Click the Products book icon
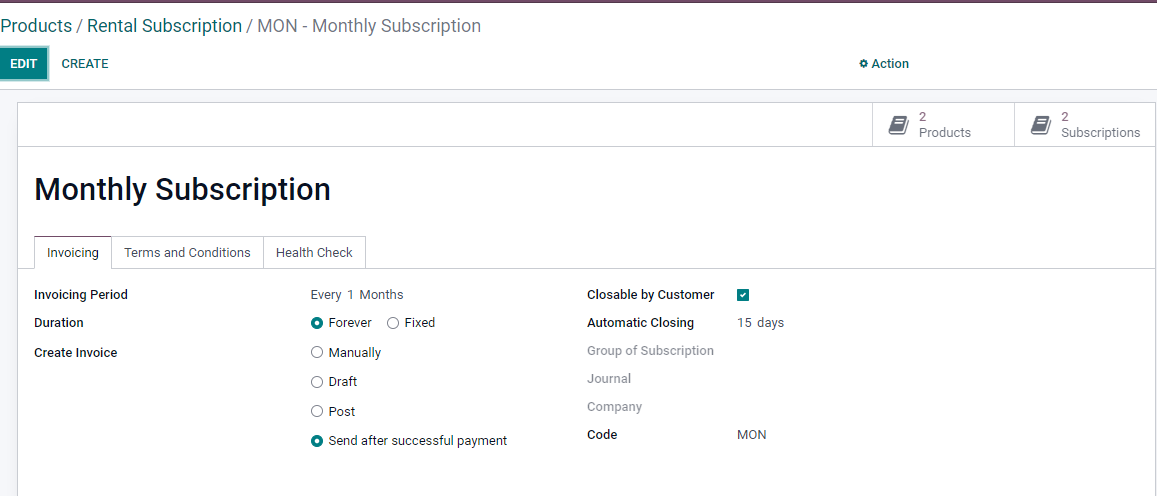The image size is (1157, 496). coord(898,125)
